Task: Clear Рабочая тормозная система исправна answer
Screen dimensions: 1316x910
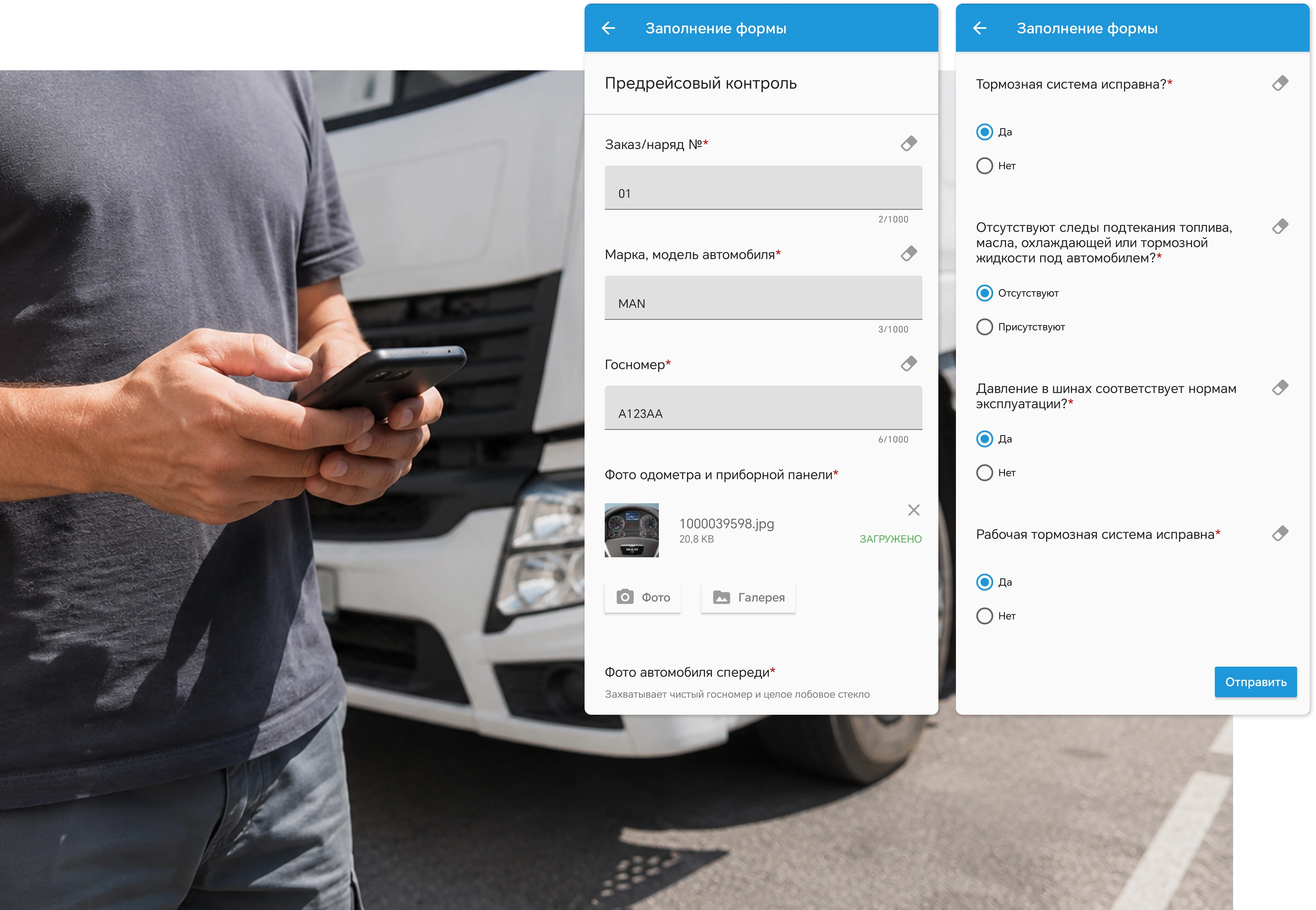Action: click(1280, 534)
